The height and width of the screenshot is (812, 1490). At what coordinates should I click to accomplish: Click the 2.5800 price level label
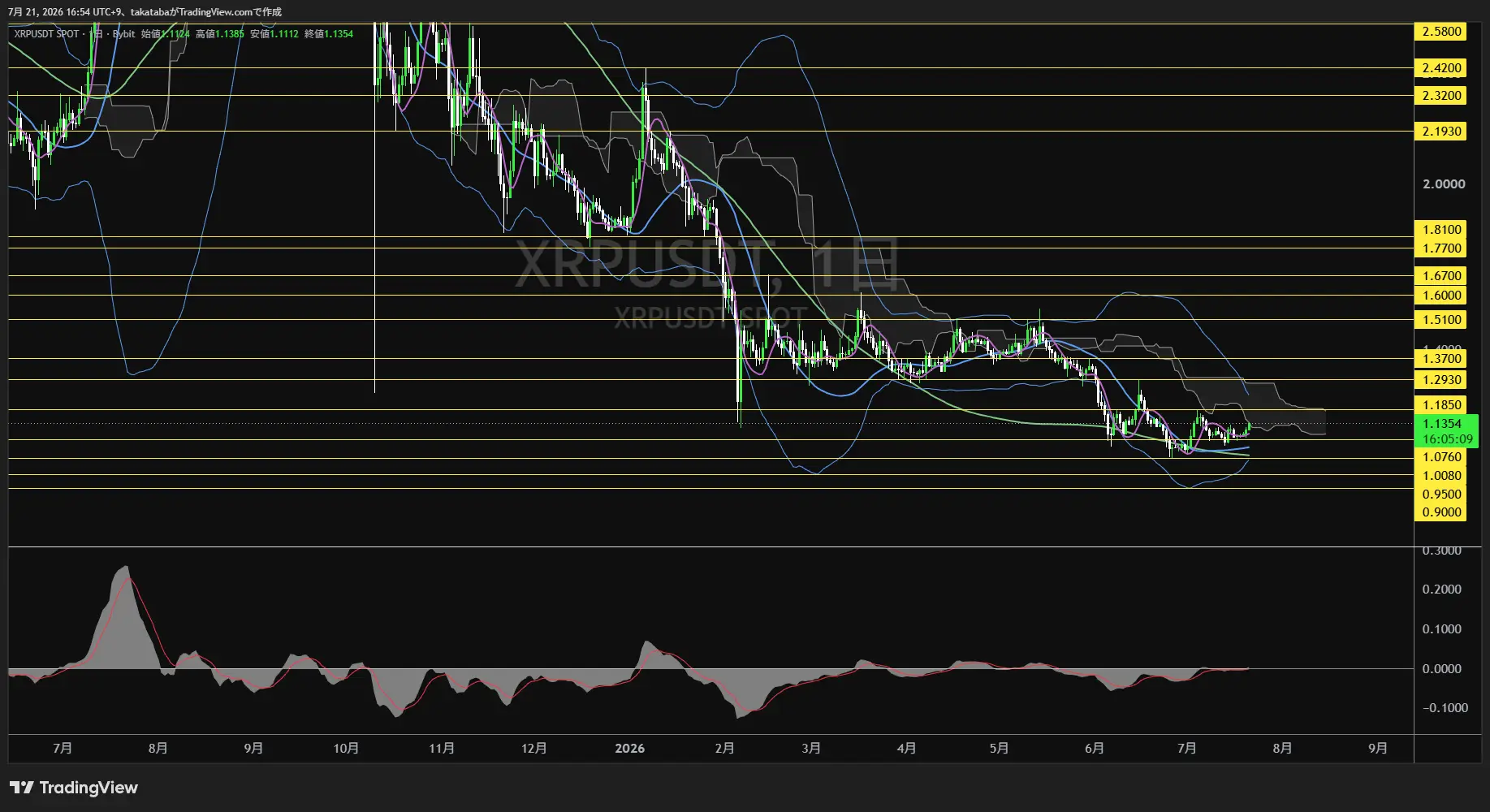1441,32
